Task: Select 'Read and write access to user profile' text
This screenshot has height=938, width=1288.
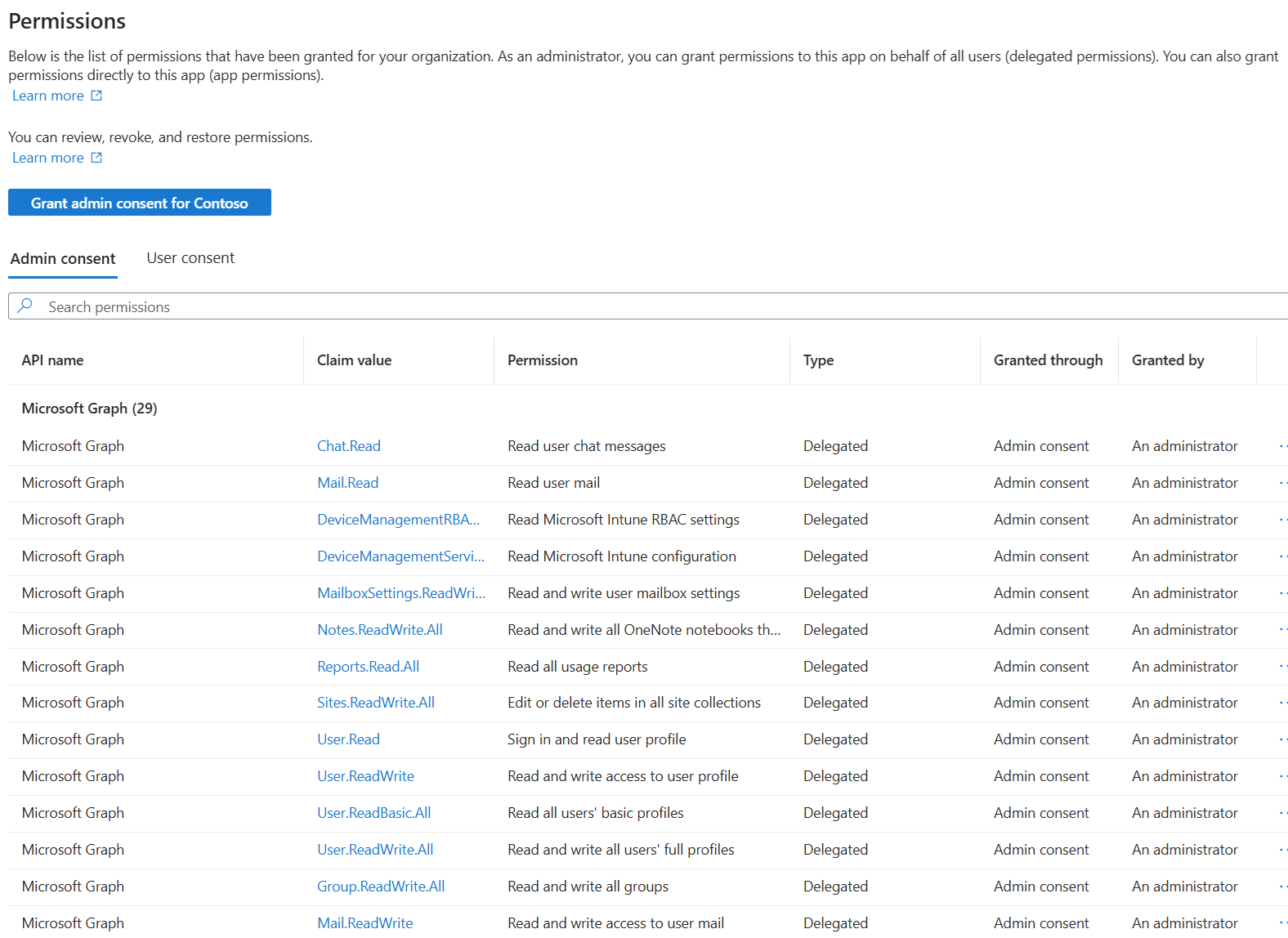Action: 623,776
